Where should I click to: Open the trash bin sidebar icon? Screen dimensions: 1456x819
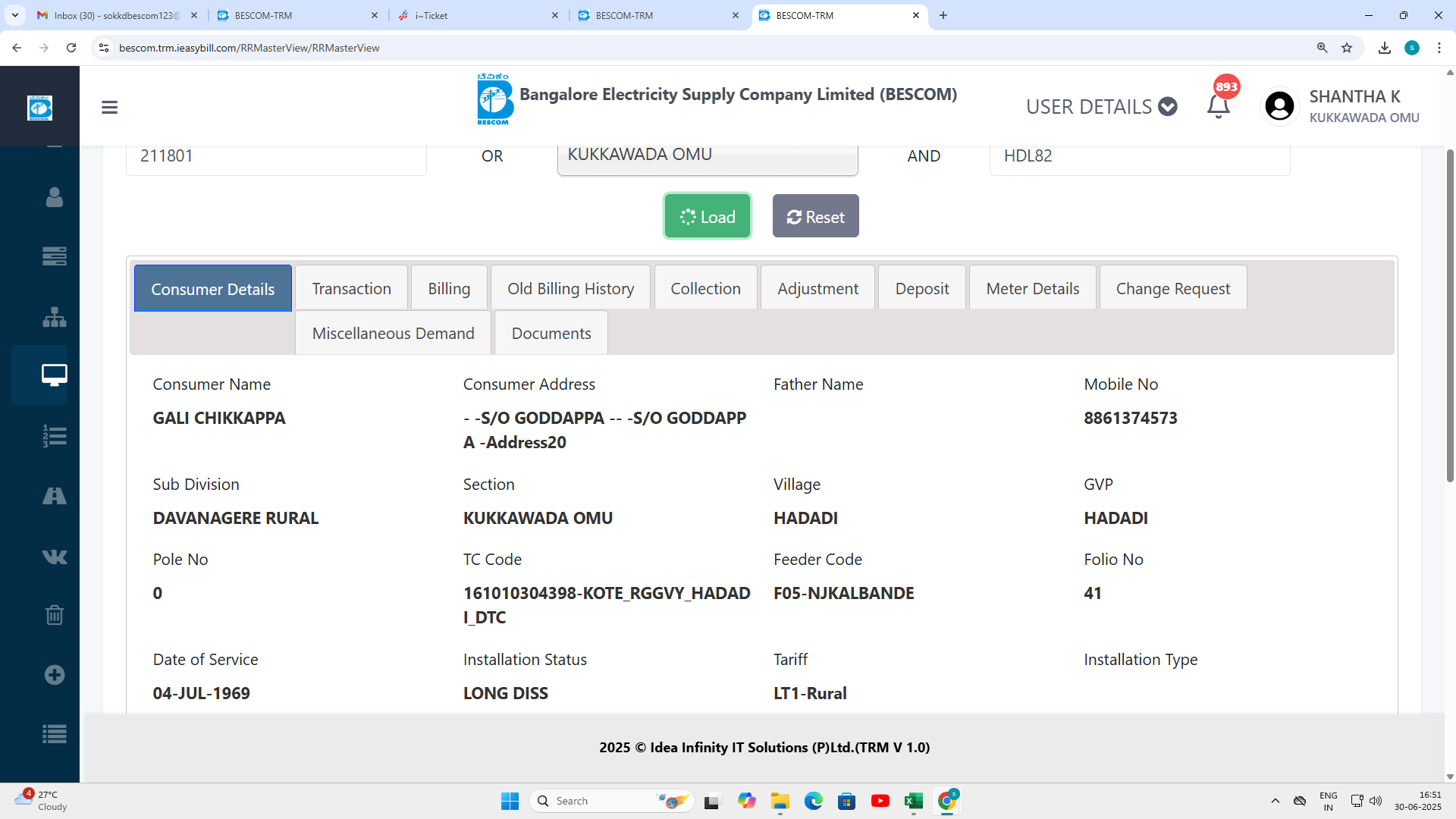(54, 614)
